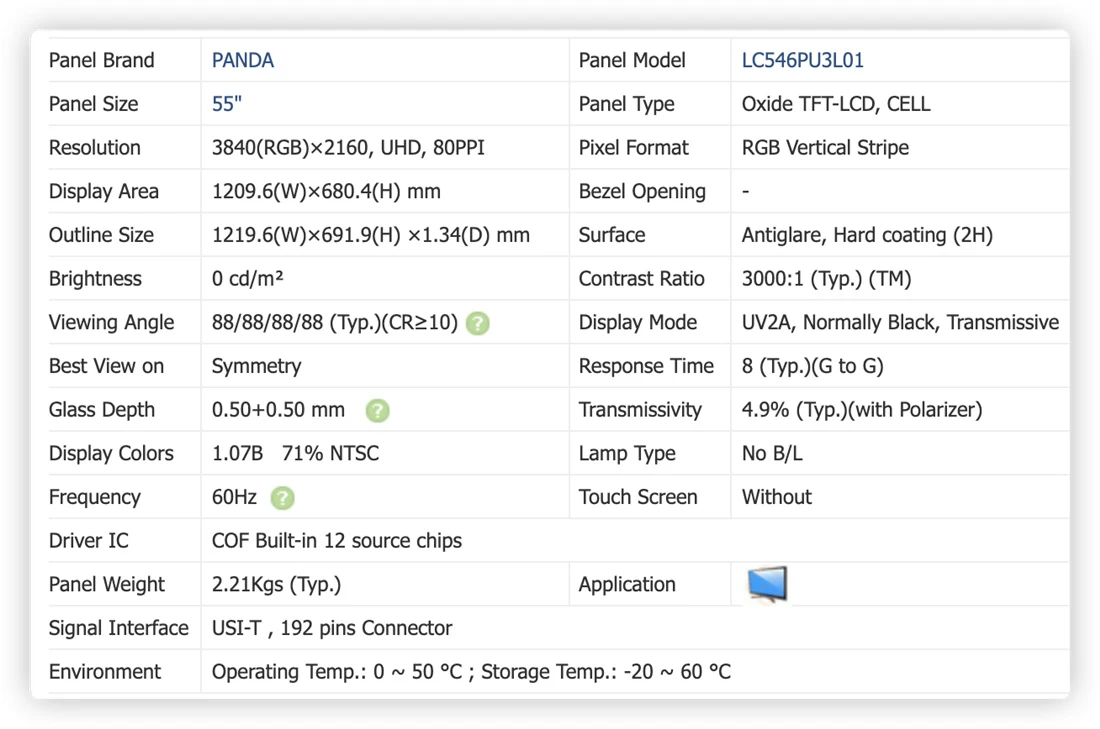Click the 2.21Kgs (Typ.) value
The height and width of the screenshot is (729, 1100).
(x=276, y=584)
